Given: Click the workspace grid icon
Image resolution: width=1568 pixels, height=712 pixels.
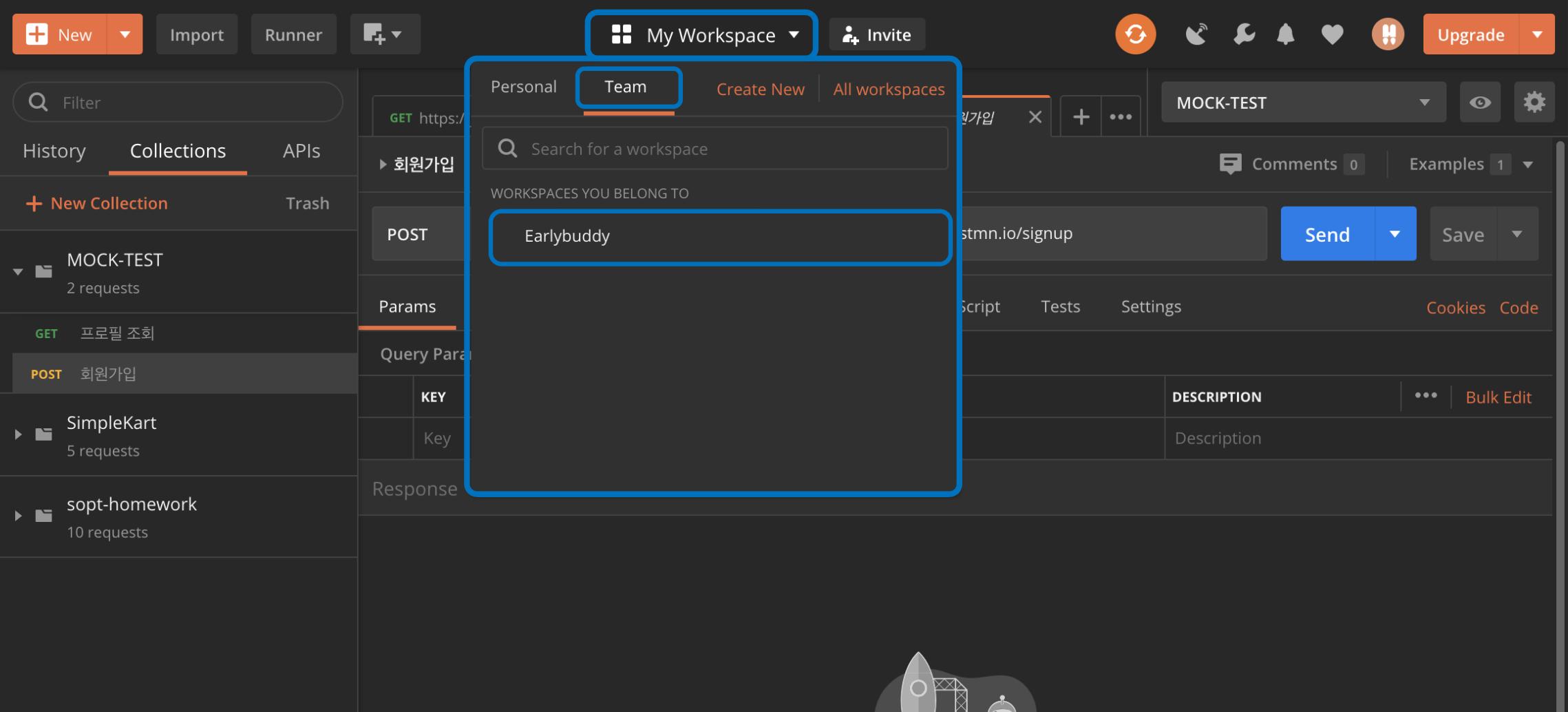Looking at the screenshot, I should 622,34.
